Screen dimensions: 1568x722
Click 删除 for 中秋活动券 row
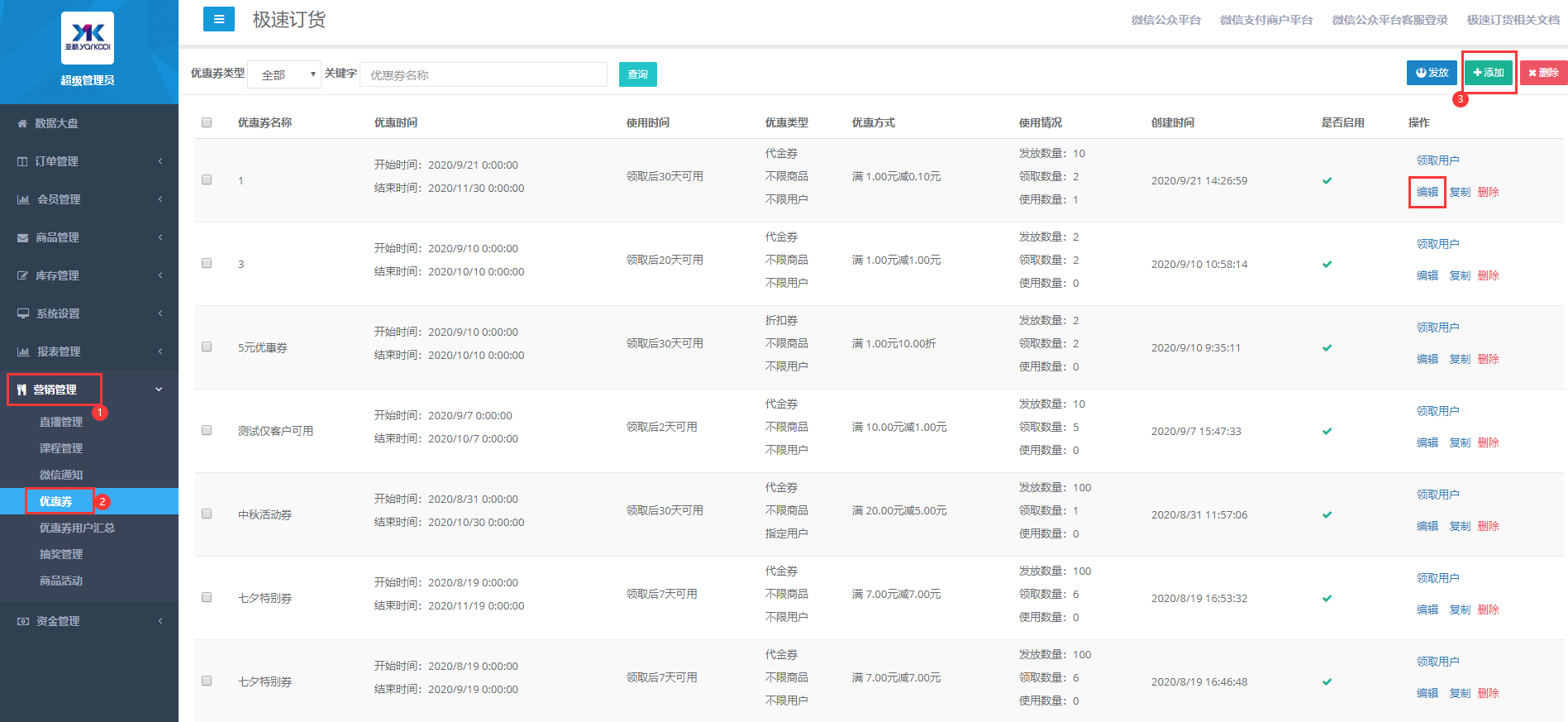(x=1488, y=526)
